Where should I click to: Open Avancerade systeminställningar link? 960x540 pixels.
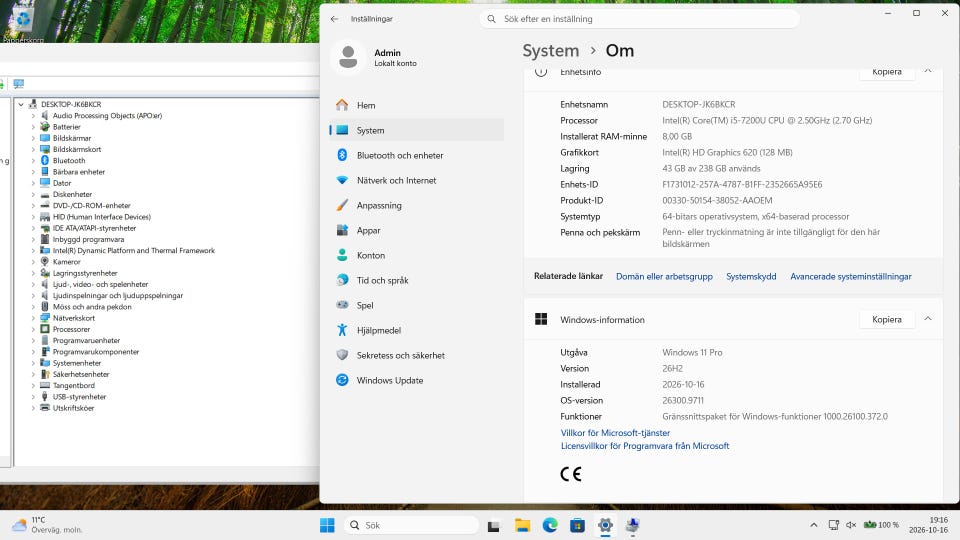tap(851, 277)
